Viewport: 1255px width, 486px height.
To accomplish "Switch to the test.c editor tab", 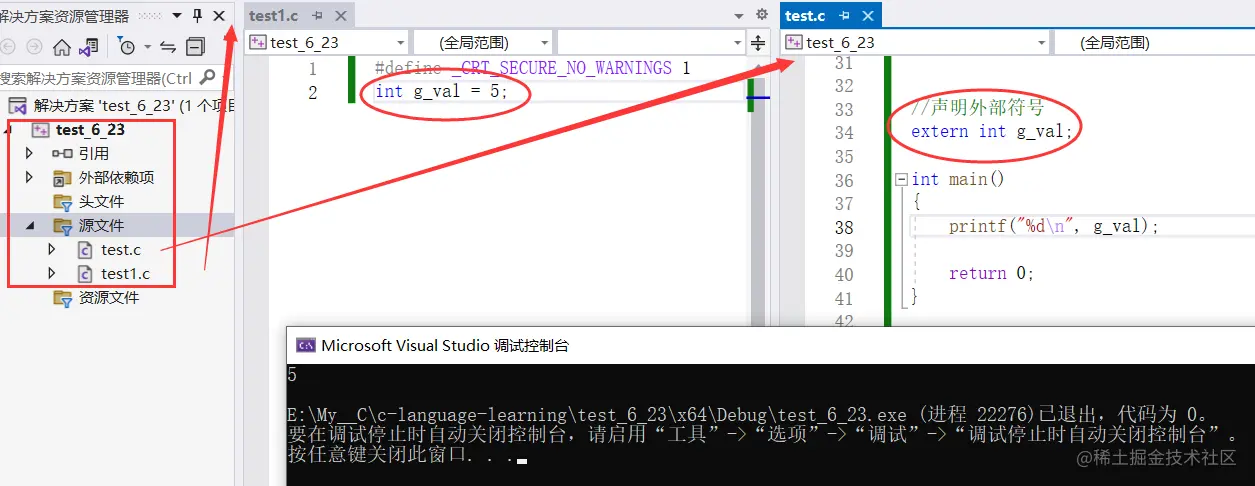I will coord(805,15).
